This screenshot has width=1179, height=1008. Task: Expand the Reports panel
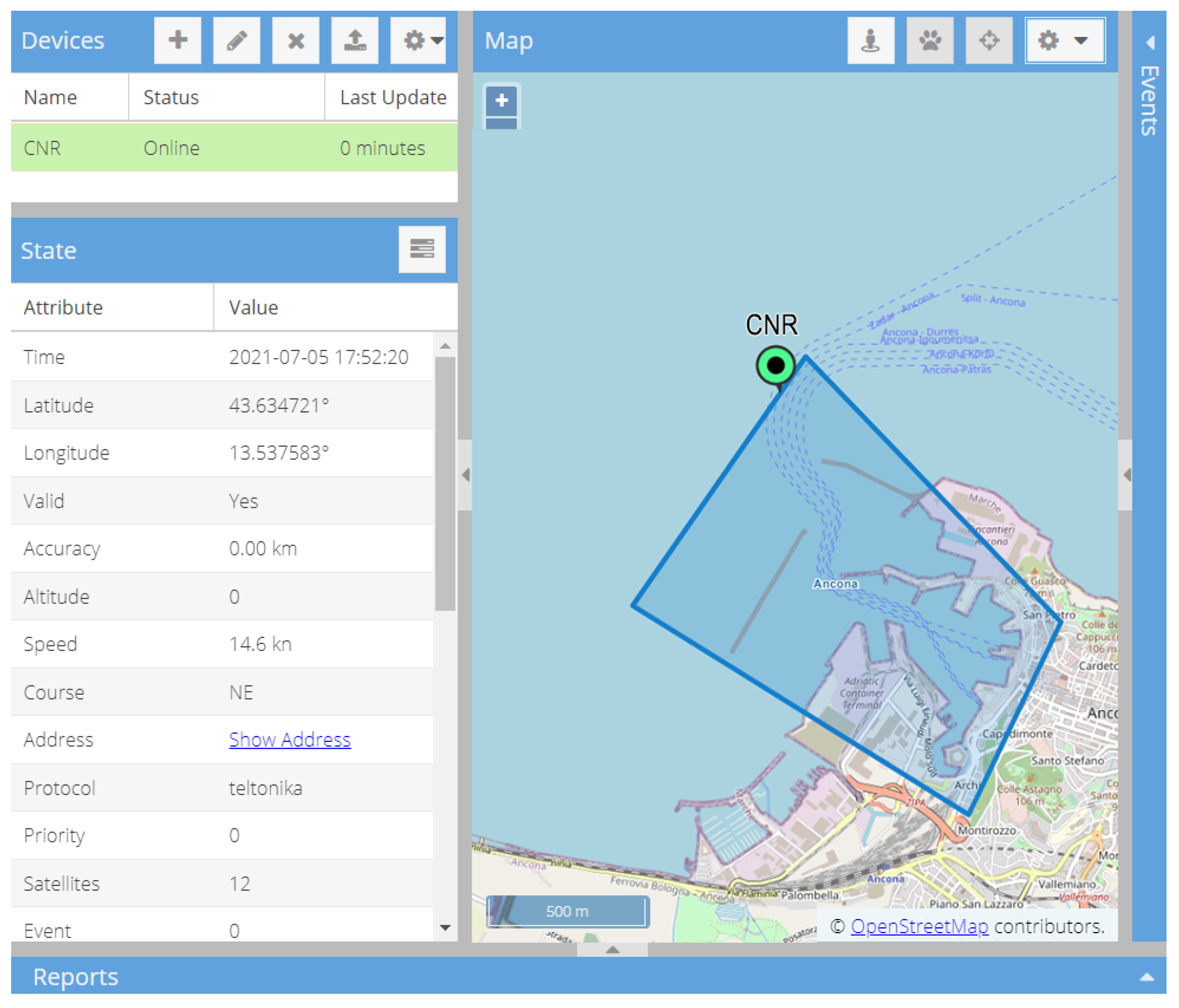[x=1146, y=977]
